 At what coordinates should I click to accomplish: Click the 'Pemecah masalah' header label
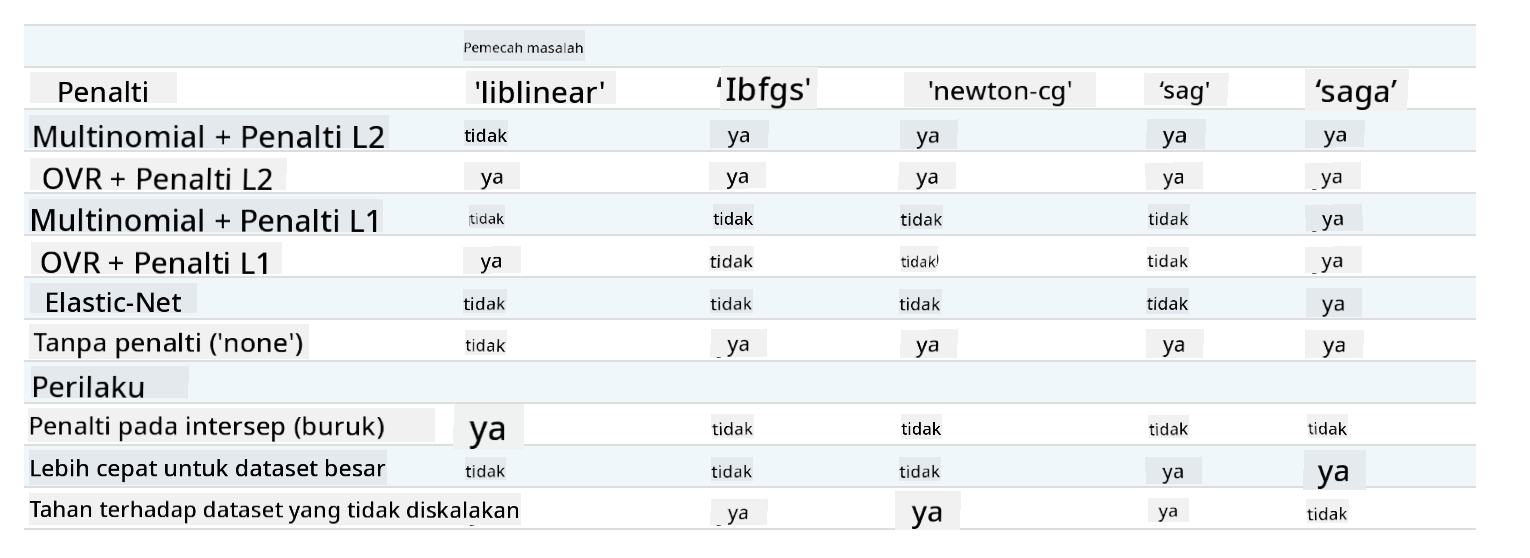(x=523, y=47)
